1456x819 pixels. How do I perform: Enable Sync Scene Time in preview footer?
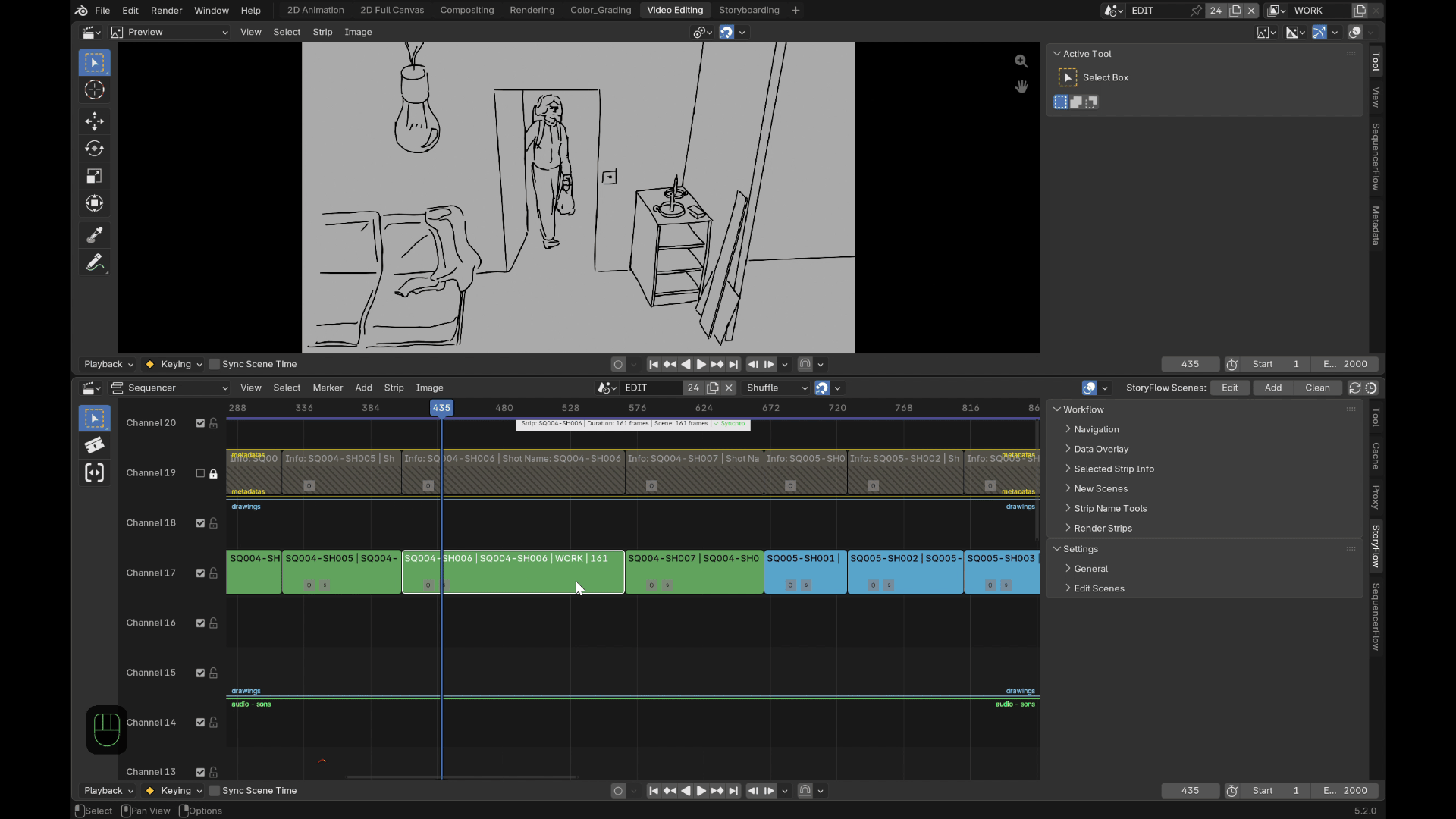215,364
